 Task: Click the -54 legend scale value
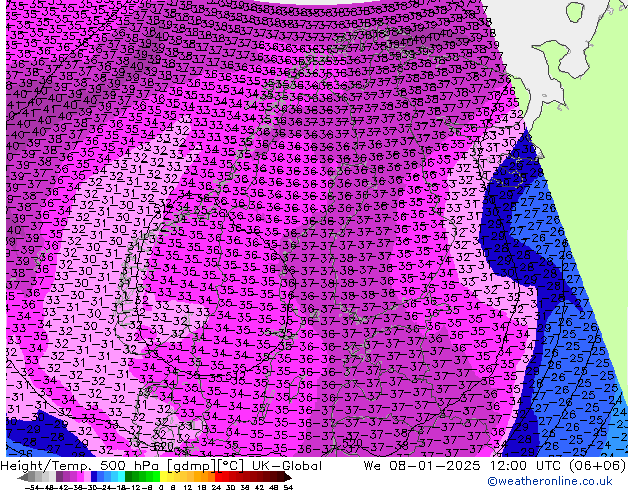[32, 487]
